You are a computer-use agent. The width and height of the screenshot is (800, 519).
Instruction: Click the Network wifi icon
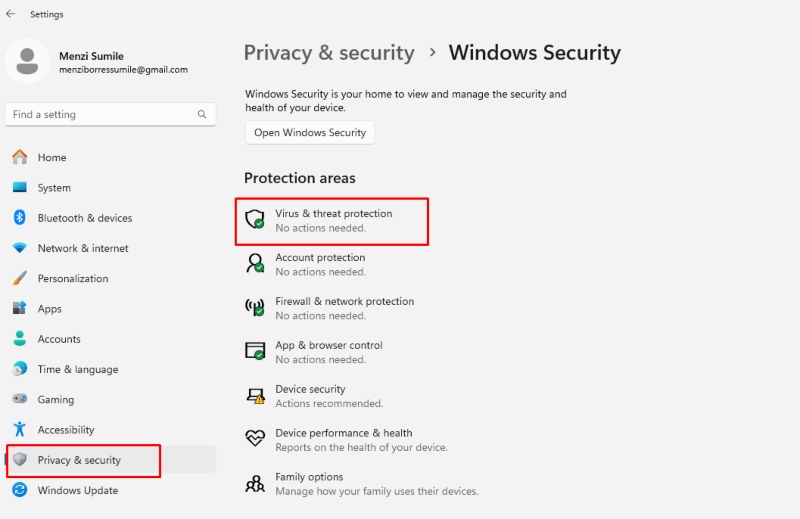(x=20, y=248)
